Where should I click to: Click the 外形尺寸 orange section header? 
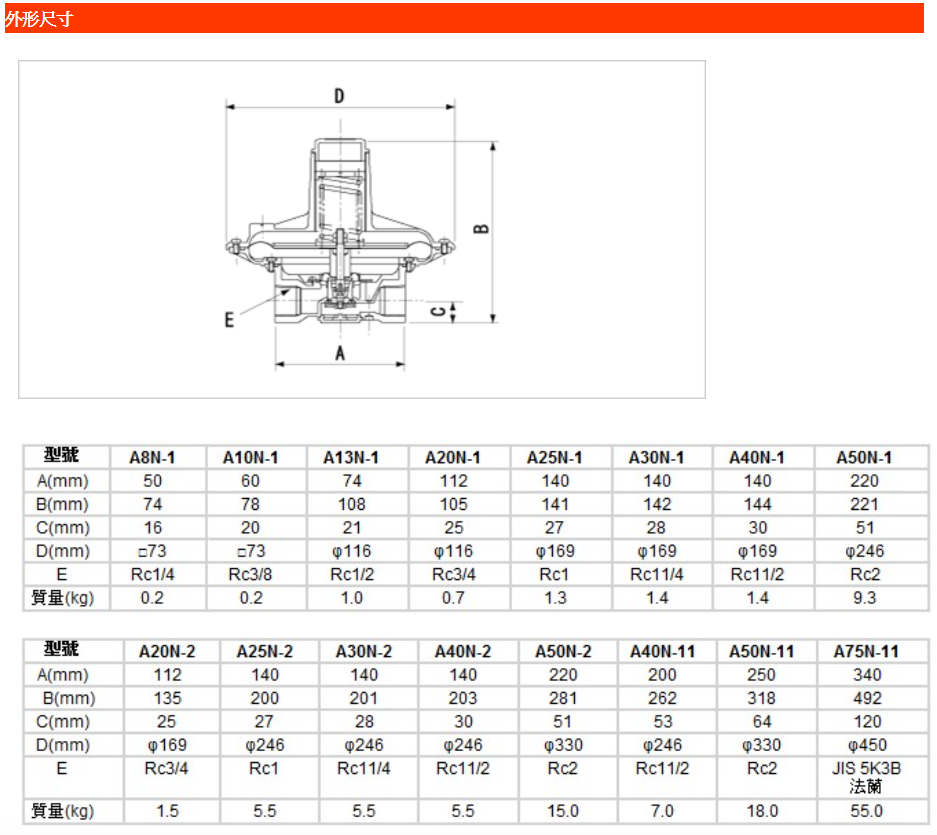point(464,18)
